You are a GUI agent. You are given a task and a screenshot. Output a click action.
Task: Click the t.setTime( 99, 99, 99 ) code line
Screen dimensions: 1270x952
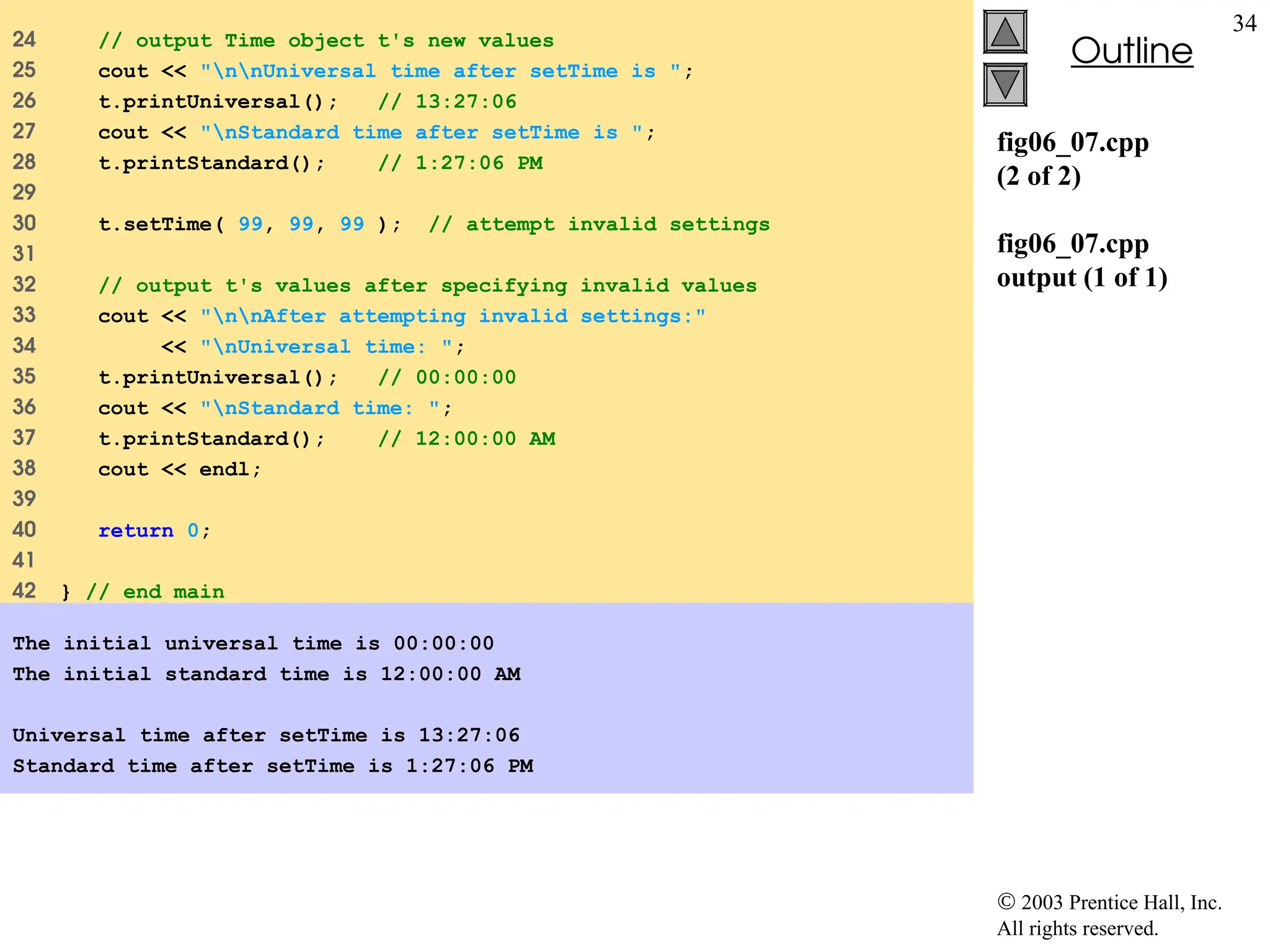pyautogui.click(x=249, y=224)
